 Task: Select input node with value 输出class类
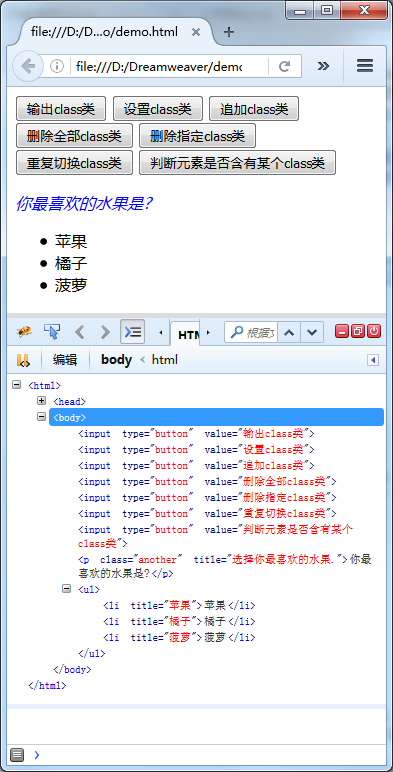point(196,434)
